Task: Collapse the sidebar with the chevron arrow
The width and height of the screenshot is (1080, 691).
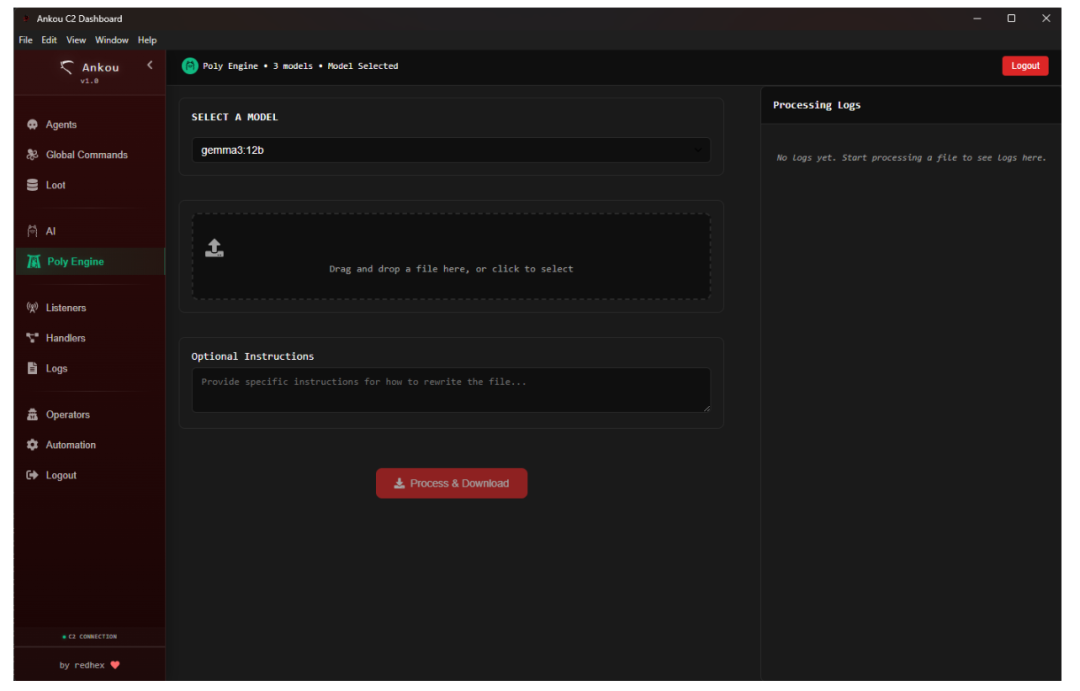Action: (150, 65)
